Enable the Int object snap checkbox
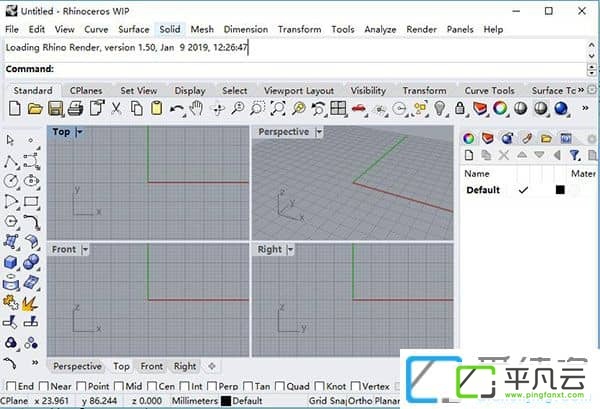600x409 pixels. pyautogui.click(x=184, y=386)
